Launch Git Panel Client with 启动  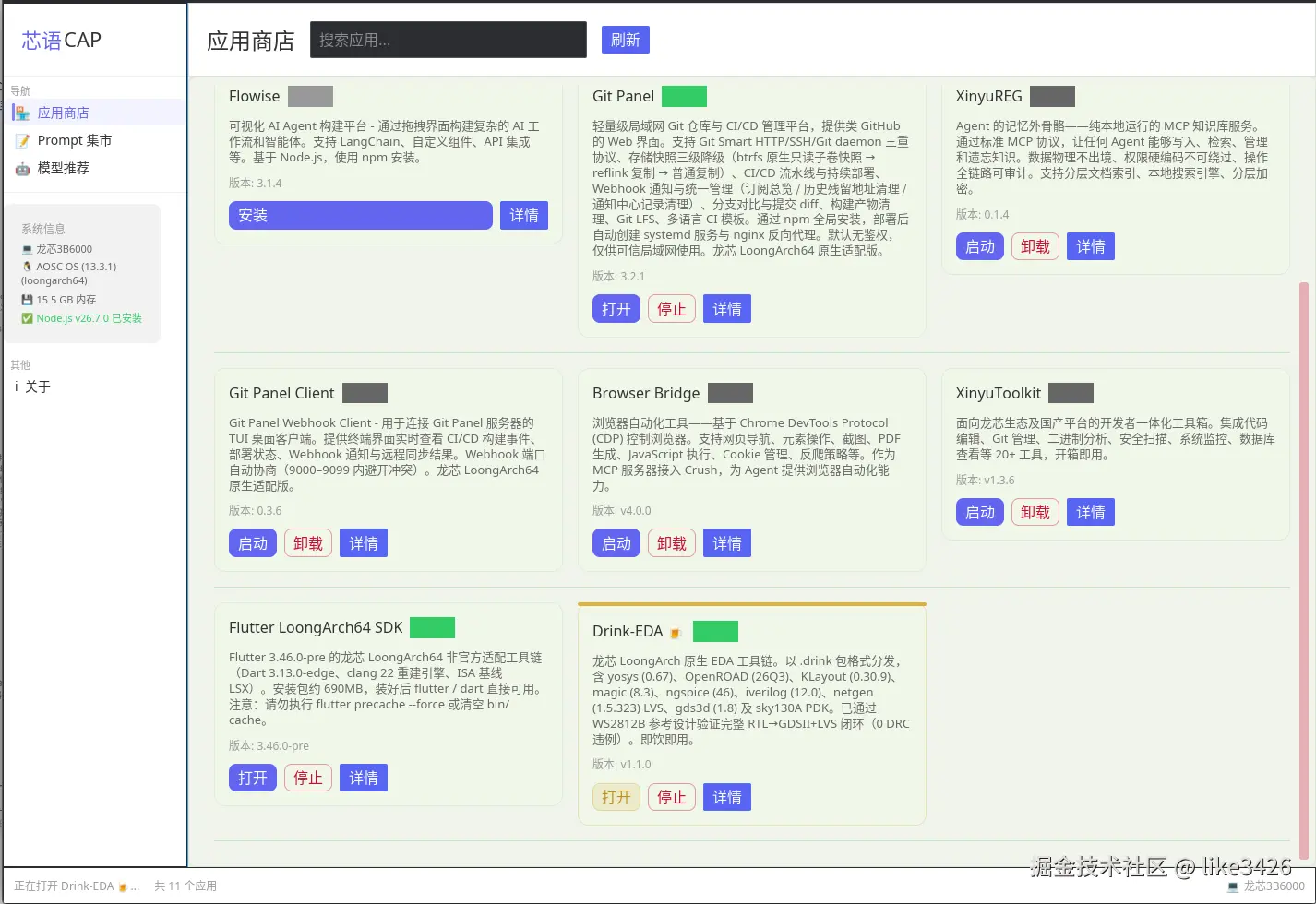pos(253,543)
